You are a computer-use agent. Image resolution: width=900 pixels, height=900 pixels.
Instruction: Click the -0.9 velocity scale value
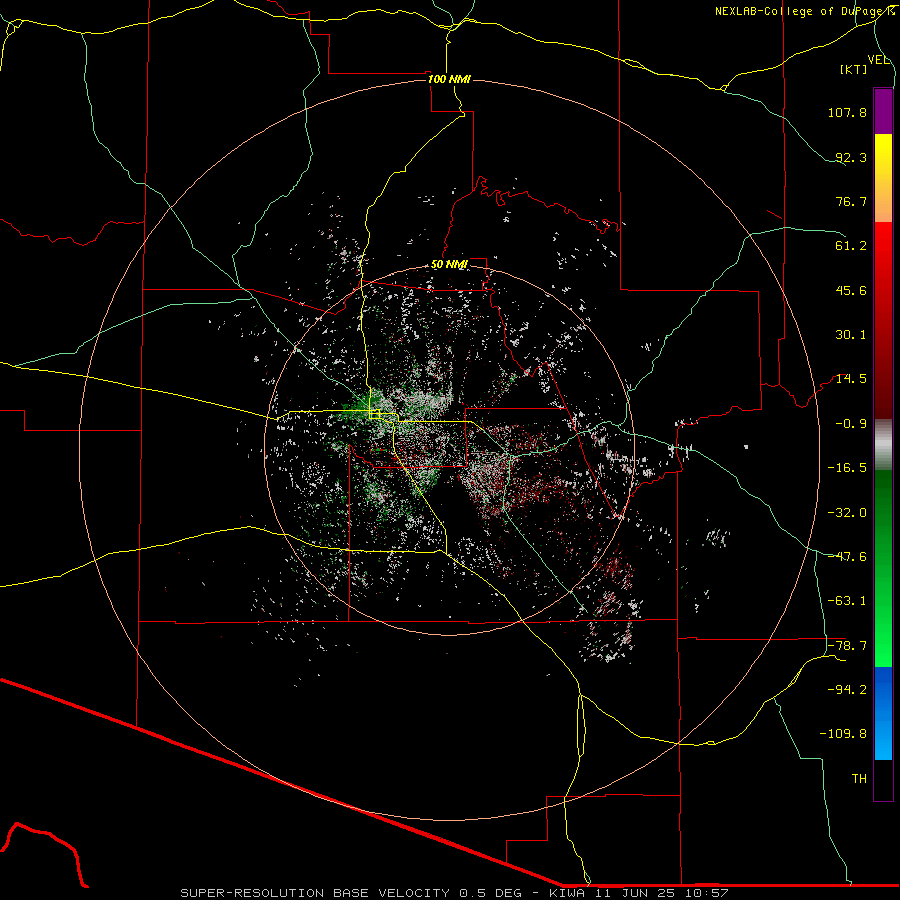tap(851, 424)
